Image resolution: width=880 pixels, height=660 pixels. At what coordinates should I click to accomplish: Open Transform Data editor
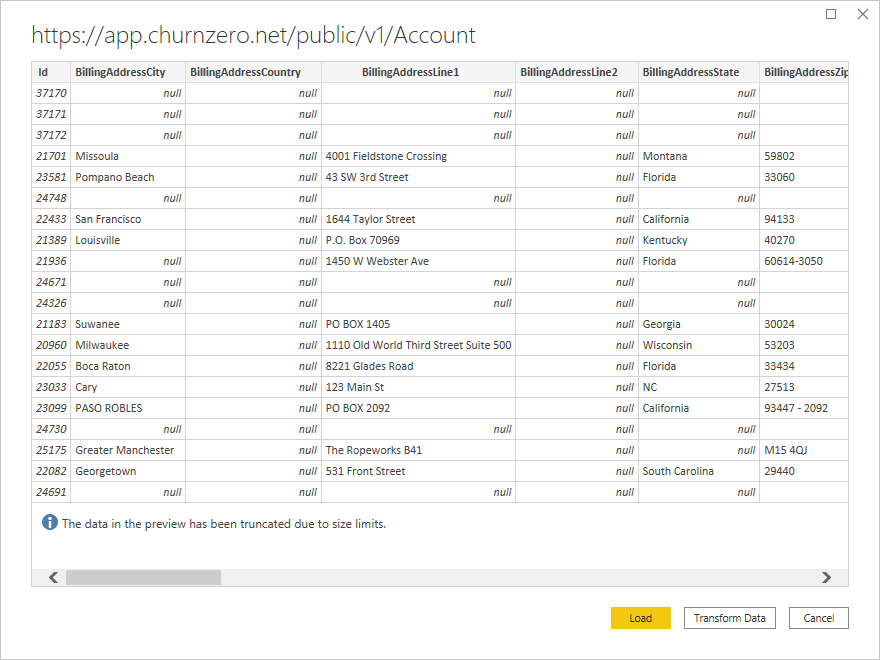[730, 618]
